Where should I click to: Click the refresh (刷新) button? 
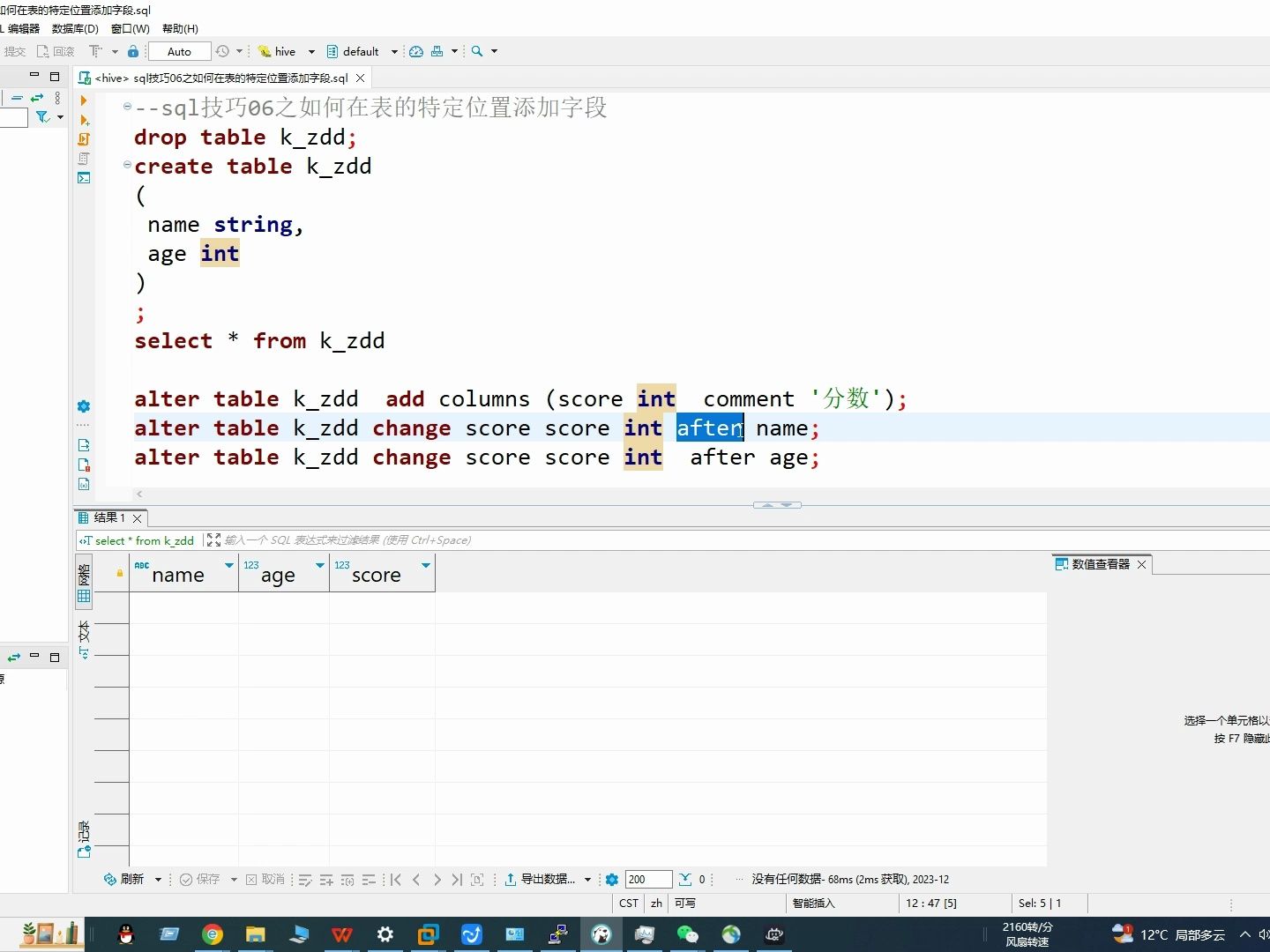point(123,879)
